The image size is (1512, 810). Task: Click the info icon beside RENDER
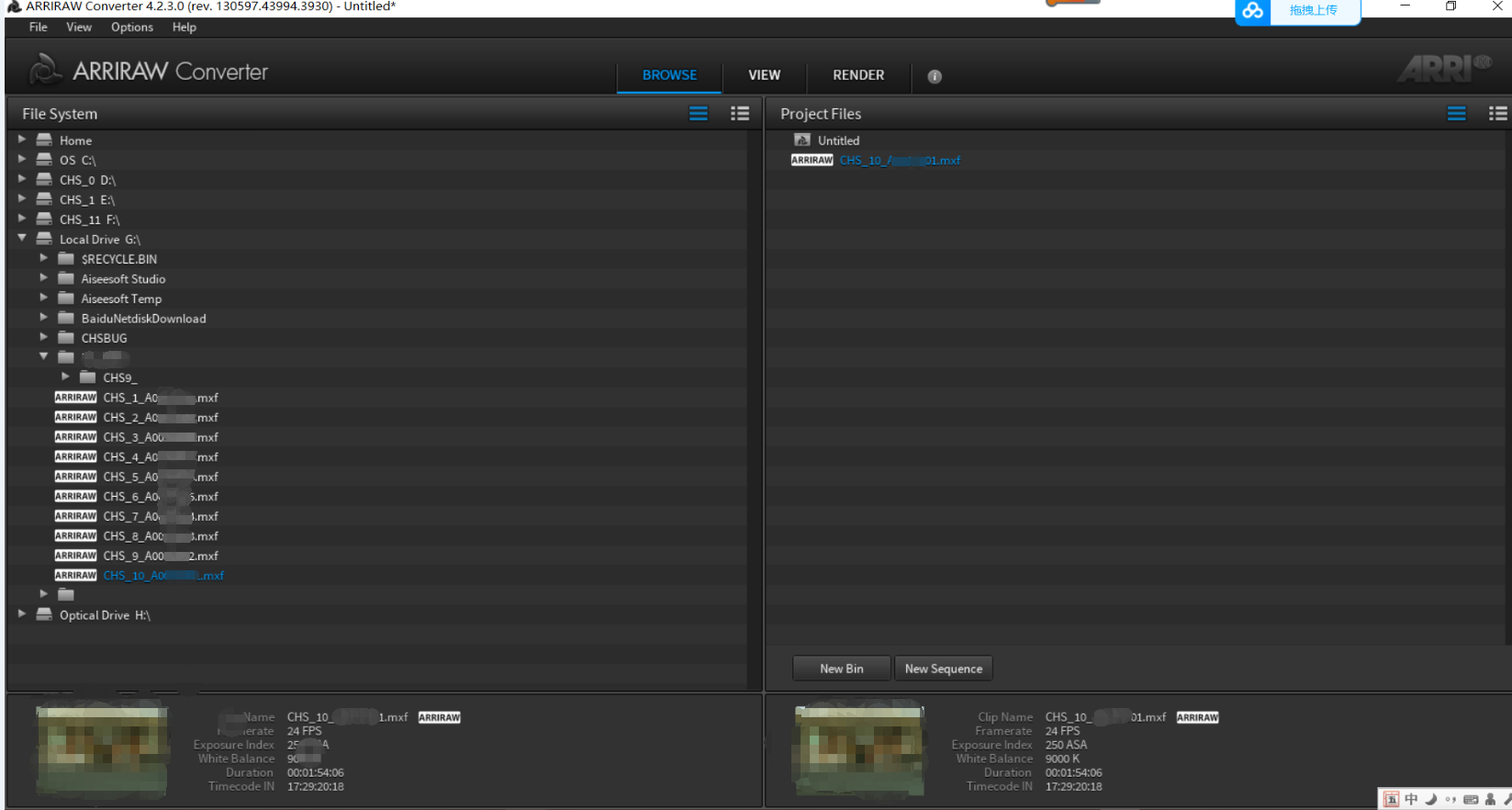[935, 76]
